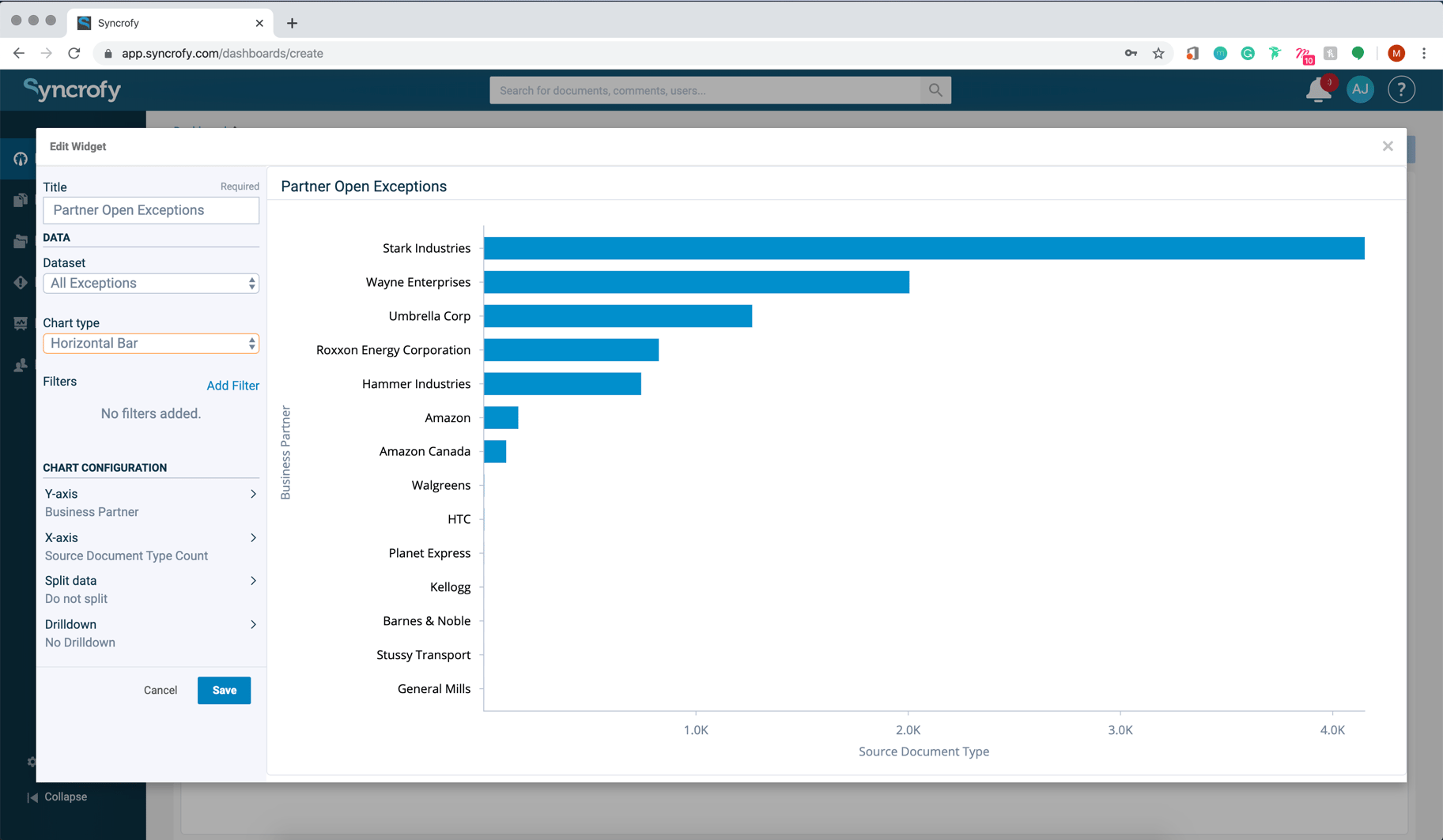
Task: Select the Users icon in the sidebar
Action: tap(20, 364)
